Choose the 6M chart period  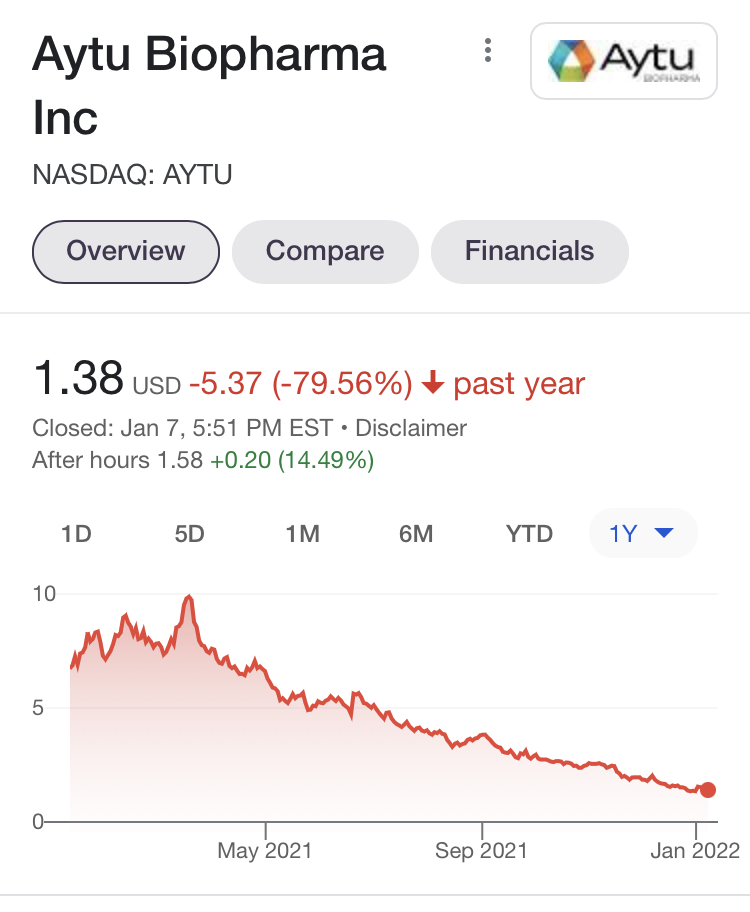(415, 534)
